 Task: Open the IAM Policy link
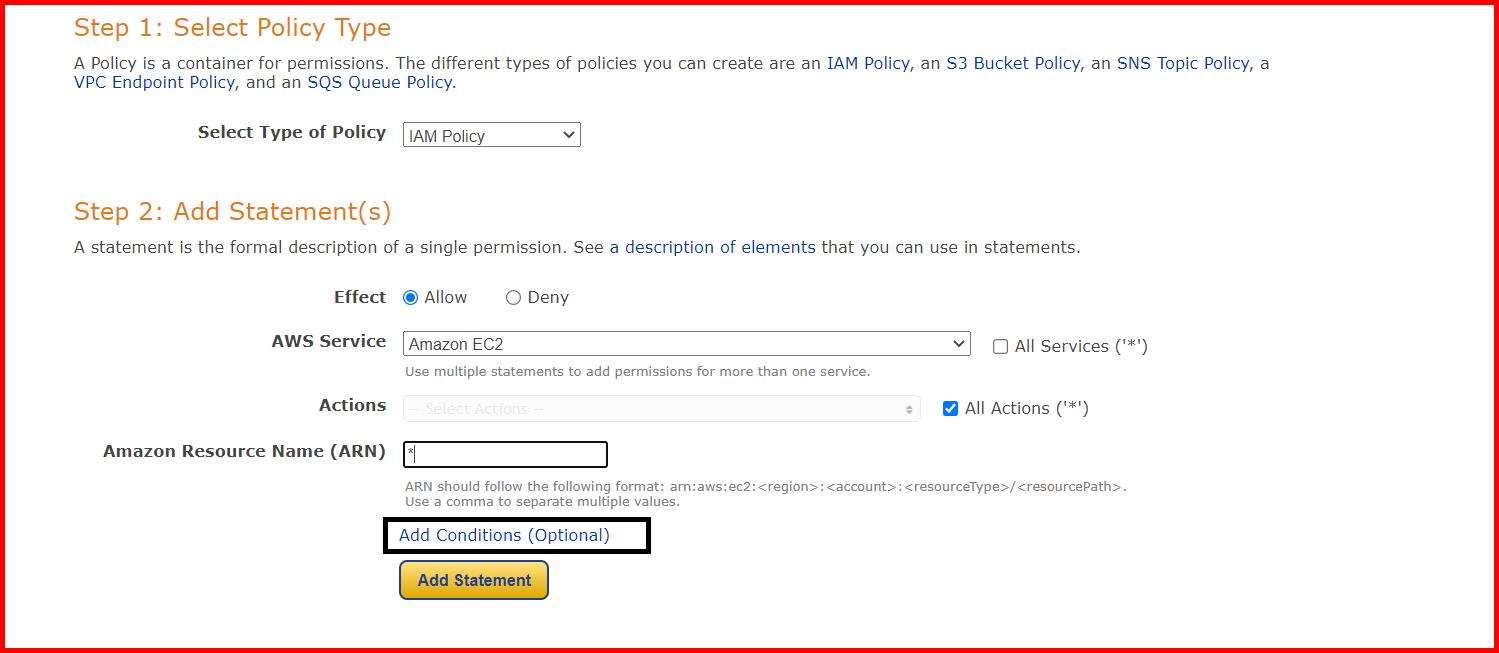pyautogui.click(x=866, y=63)
